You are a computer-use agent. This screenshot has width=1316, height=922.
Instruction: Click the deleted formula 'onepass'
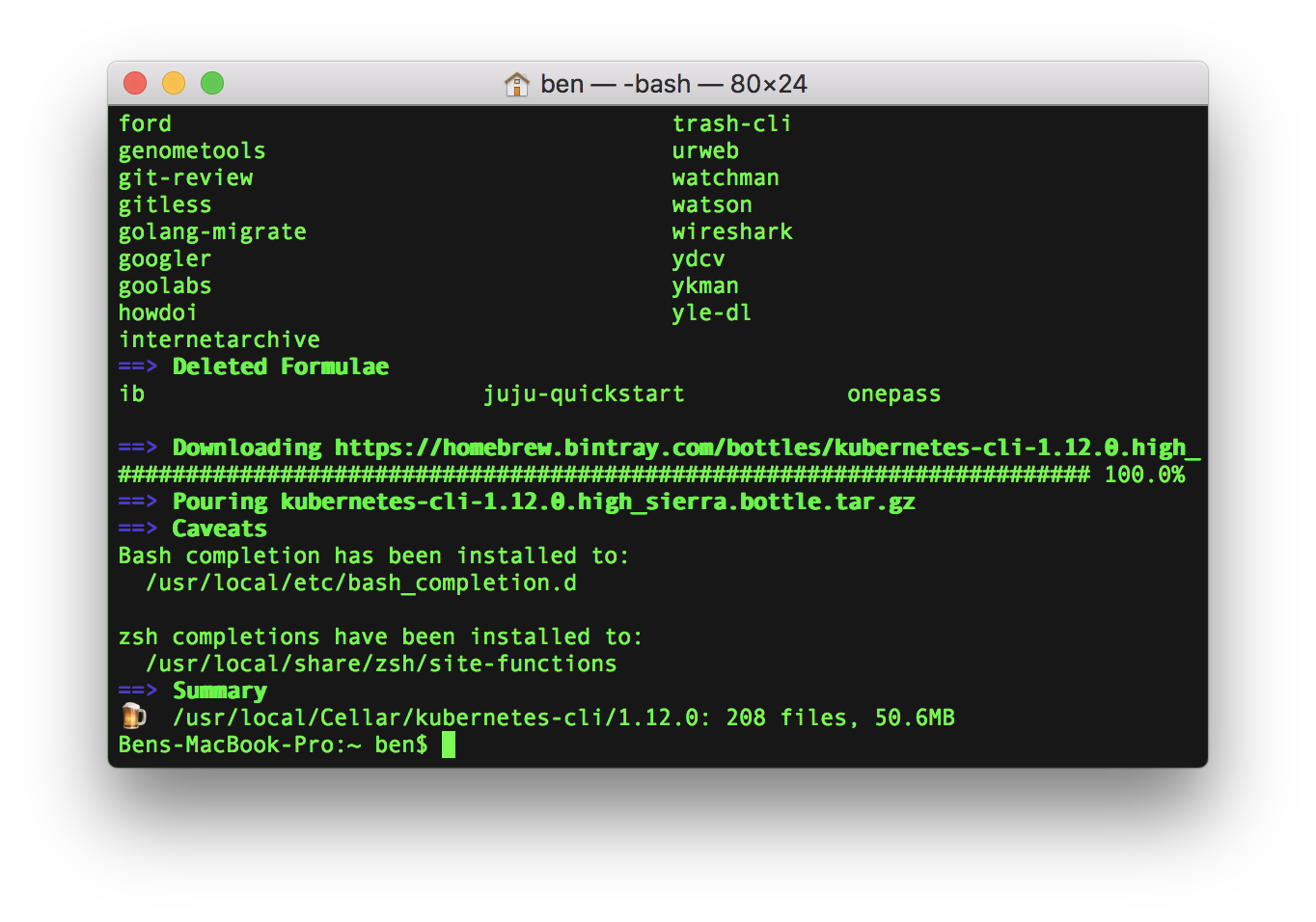point(893,393)
